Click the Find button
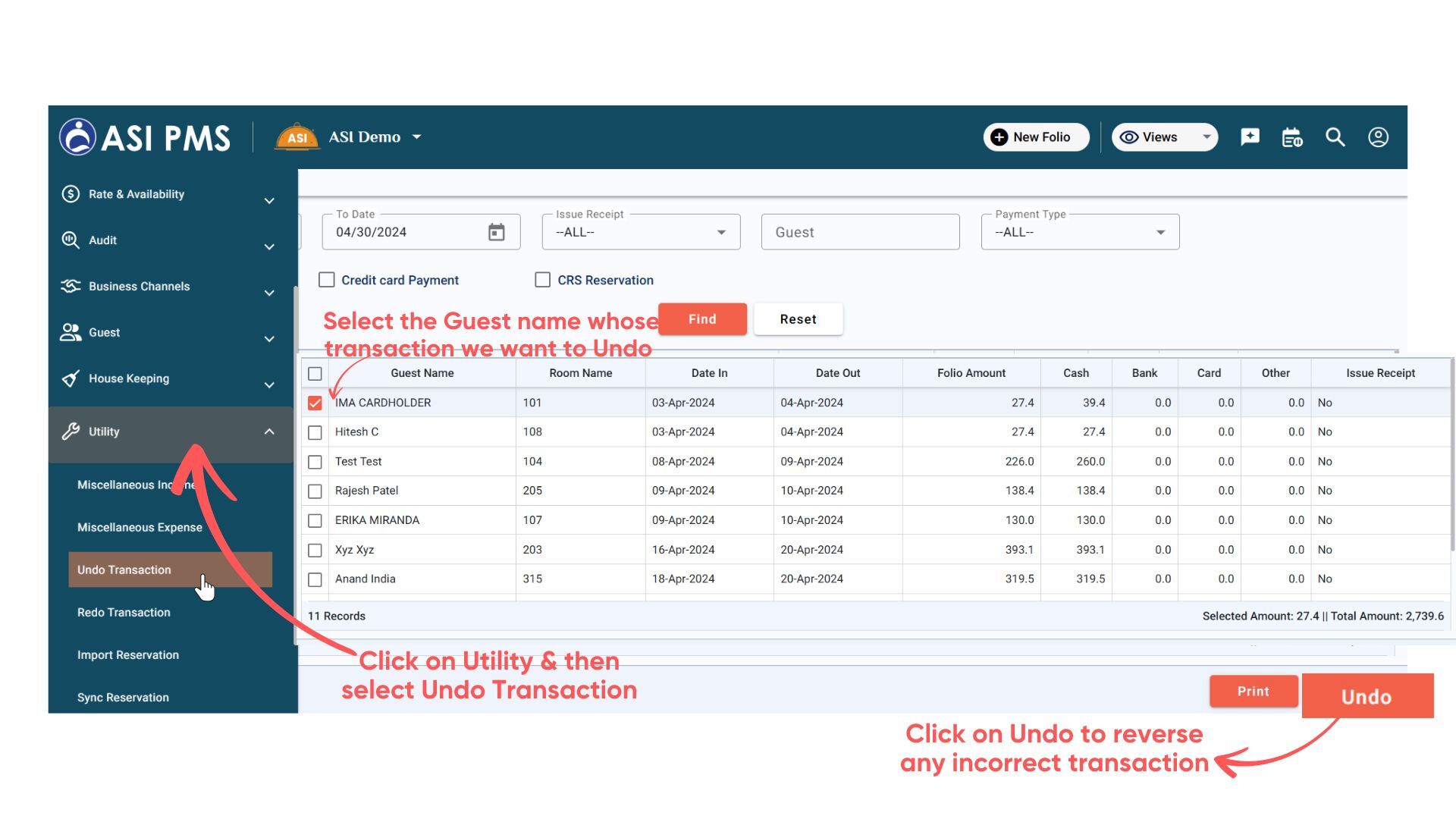This screenshot has width=1456, height=819. (x=702, y=319)
